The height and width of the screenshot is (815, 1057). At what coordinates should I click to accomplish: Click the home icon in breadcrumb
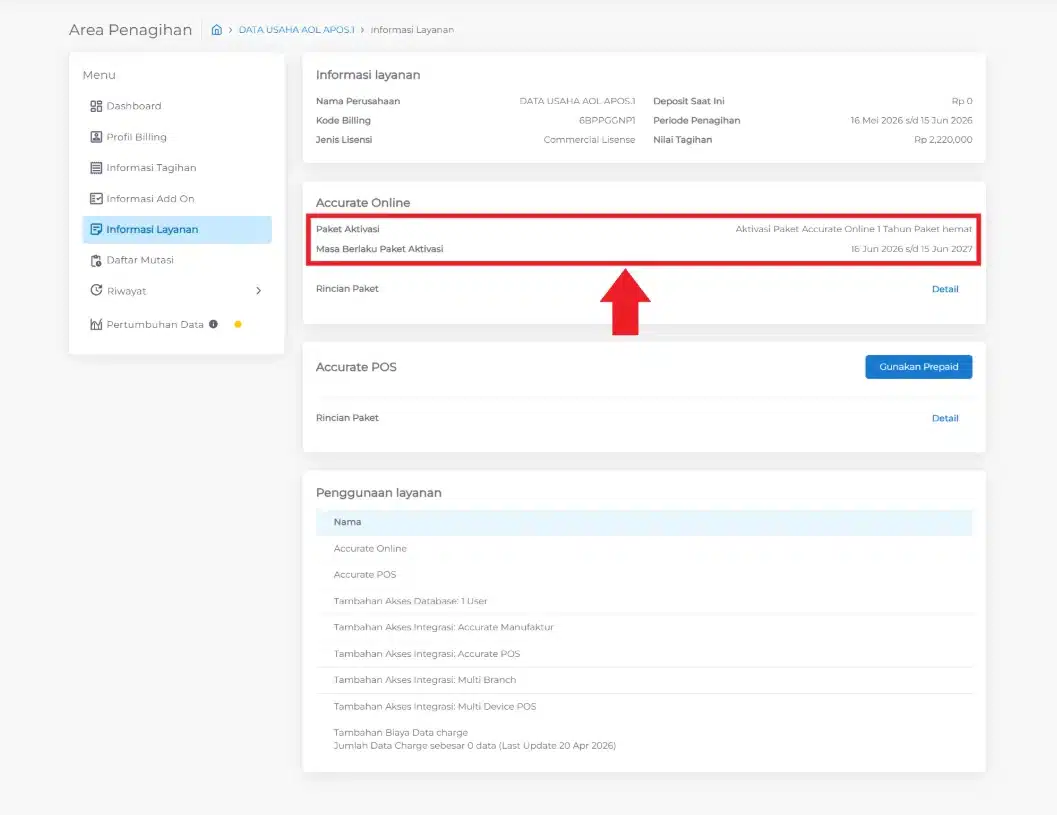(x=216, y=30)
